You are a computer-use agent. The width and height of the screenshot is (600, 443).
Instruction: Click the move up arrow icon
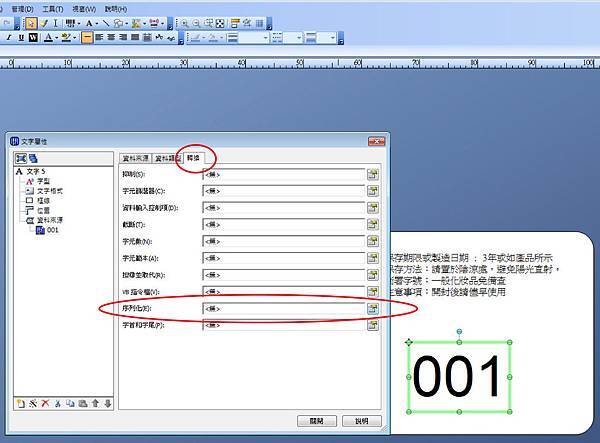click(x=95, y=403)
